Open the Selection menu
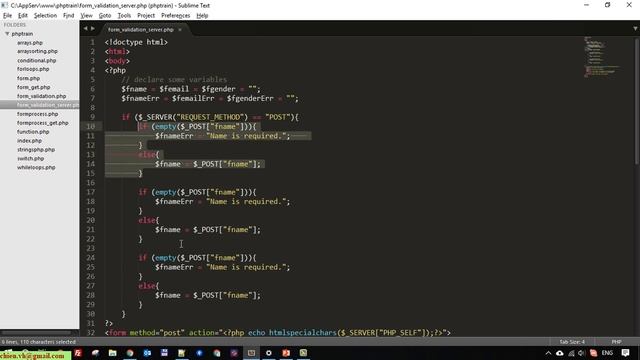The width and height of the screenshot is (640, 360). click(x=45, y=16)
